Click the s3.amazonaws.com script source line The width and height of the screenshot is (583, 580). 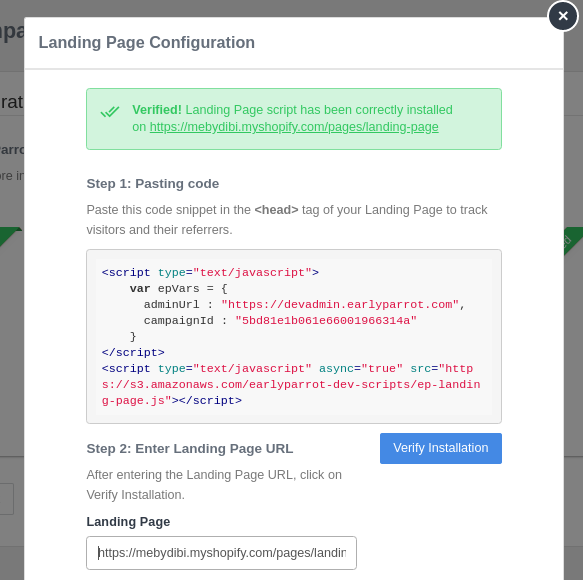point(291,384)
